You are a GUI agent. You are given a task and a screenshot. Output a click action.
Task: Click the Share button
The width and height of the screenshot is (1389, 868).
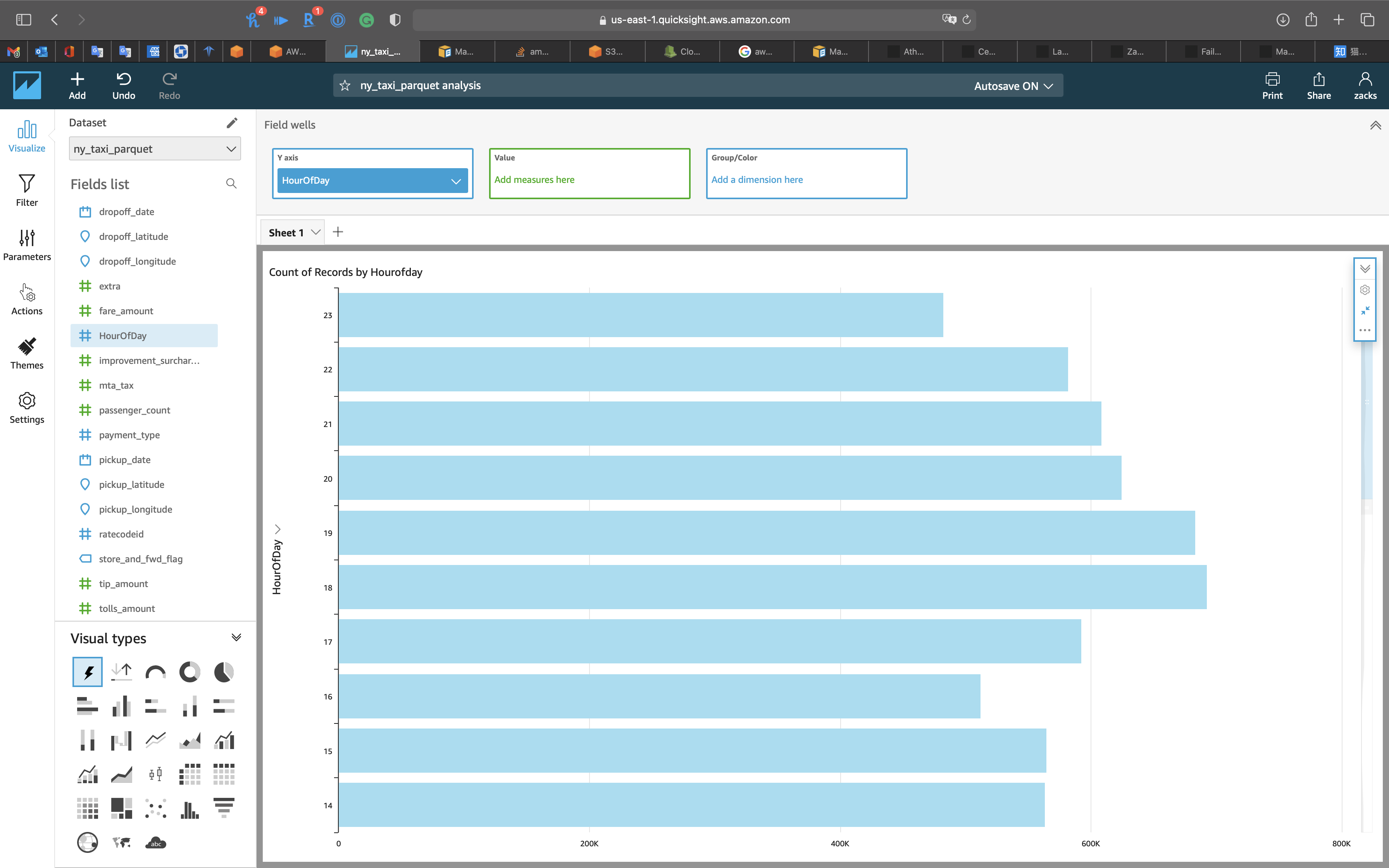point(1318,86)
